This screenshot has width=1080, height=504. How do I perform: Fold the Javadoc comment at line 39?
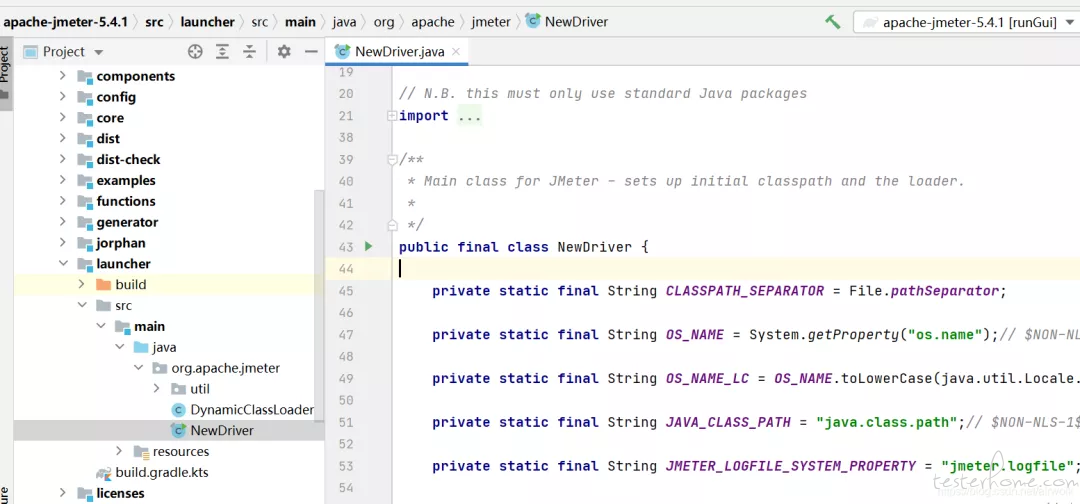tap(391, 160)
